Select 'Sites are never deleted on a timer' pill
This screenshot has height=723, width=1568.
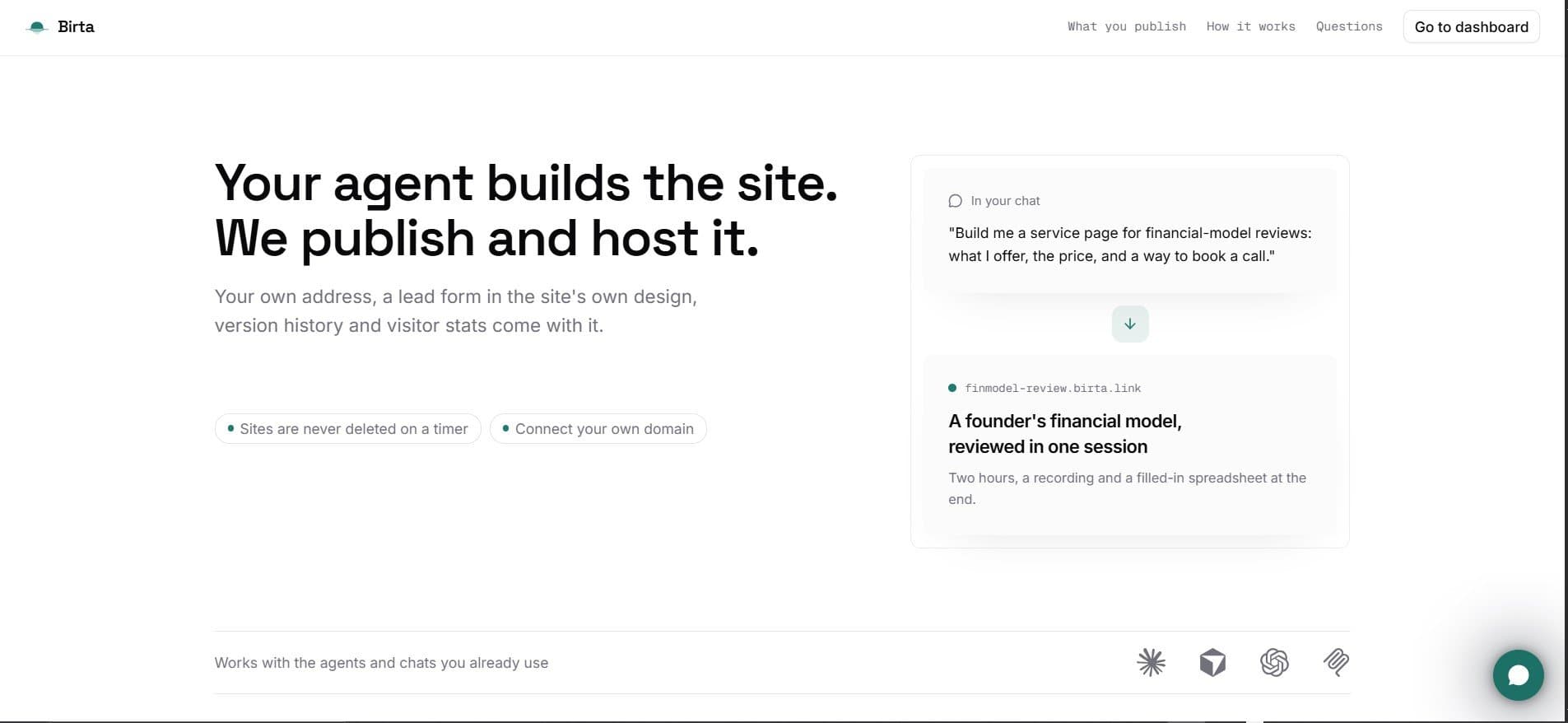pos(347,429)
